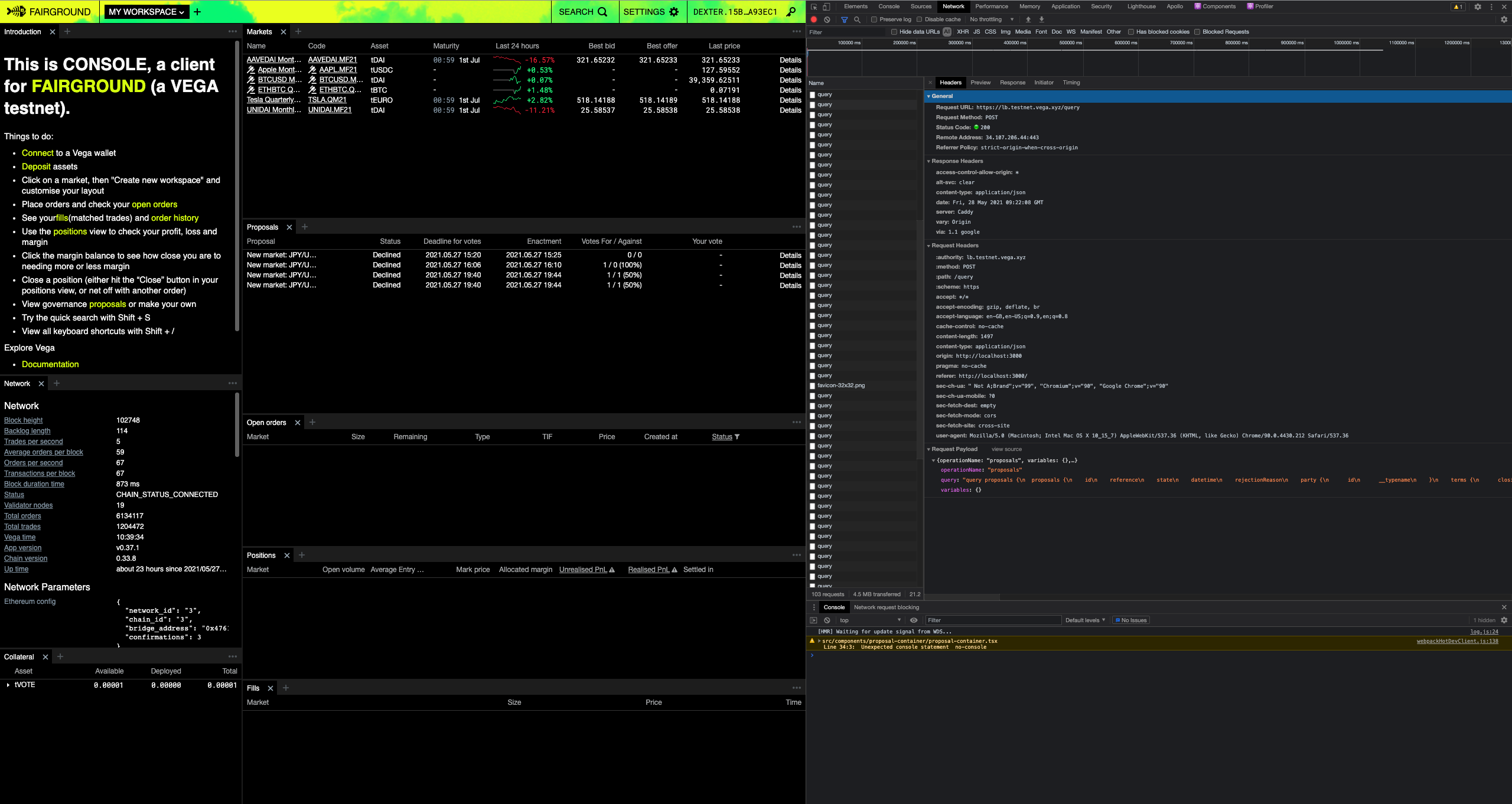Enable the Disable cache checkbox

coord(920,19)
